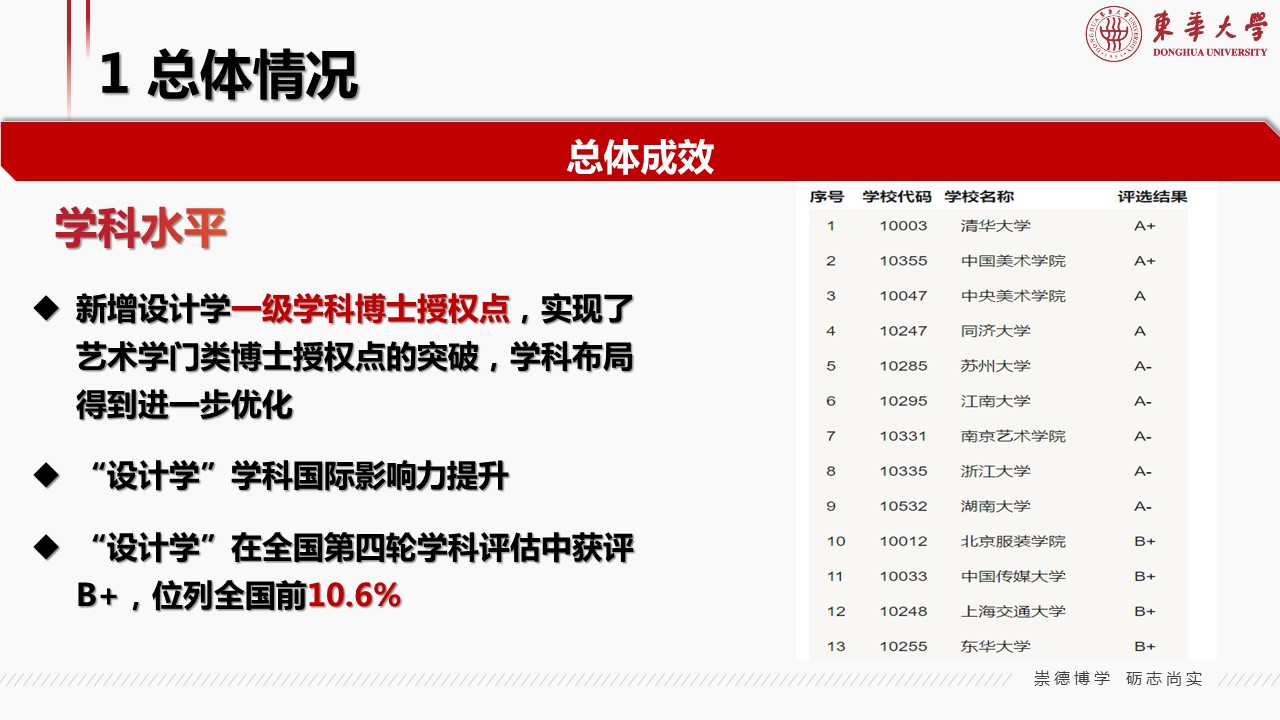
Task: Select the 清华大学 row in the table
Action: (995, 226)
